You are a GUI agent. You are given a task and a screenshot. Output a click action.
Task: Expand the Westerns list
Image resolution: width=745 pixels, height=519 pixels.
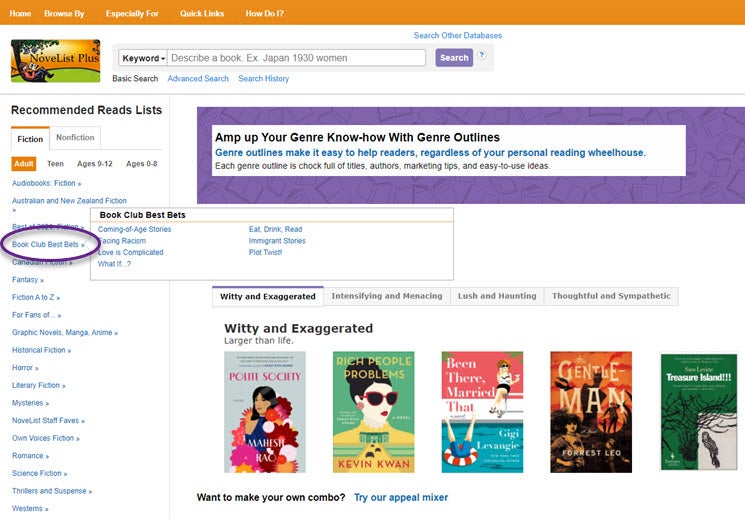click(x=30, y=508)
